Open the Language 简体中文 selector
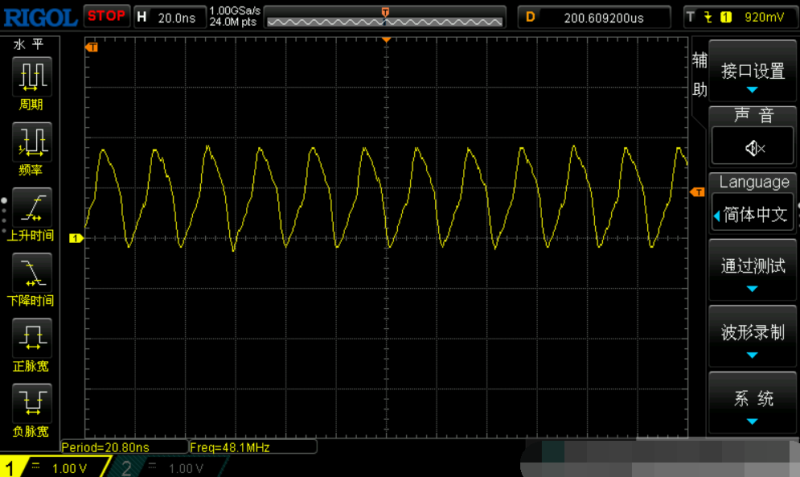800x477 pixels. tap(753, 214)
